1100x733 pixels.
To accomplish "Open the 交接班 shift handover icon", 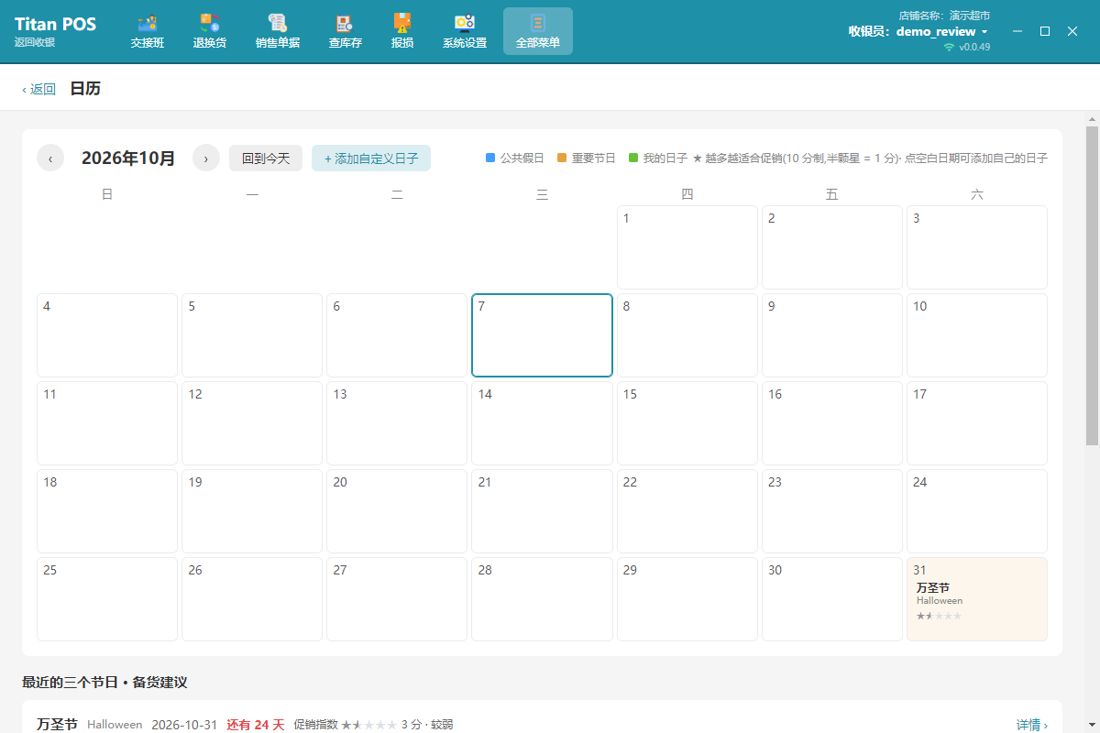I will pyautogui.click(x=147, y=32).
